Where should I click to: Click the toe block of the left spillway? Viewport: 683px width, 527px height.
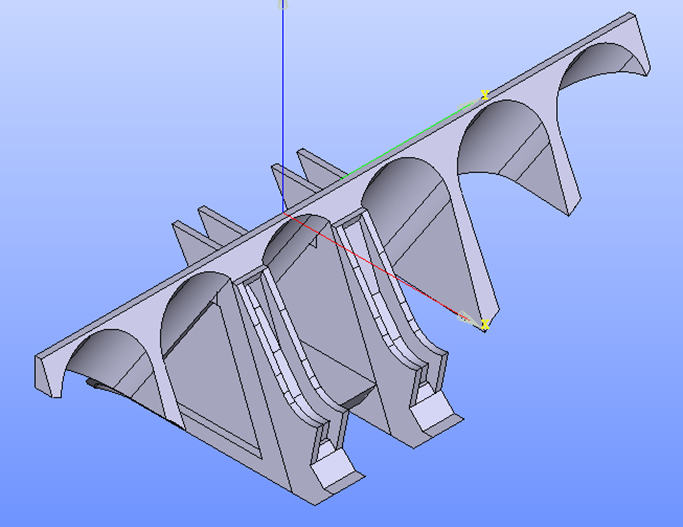332,465
